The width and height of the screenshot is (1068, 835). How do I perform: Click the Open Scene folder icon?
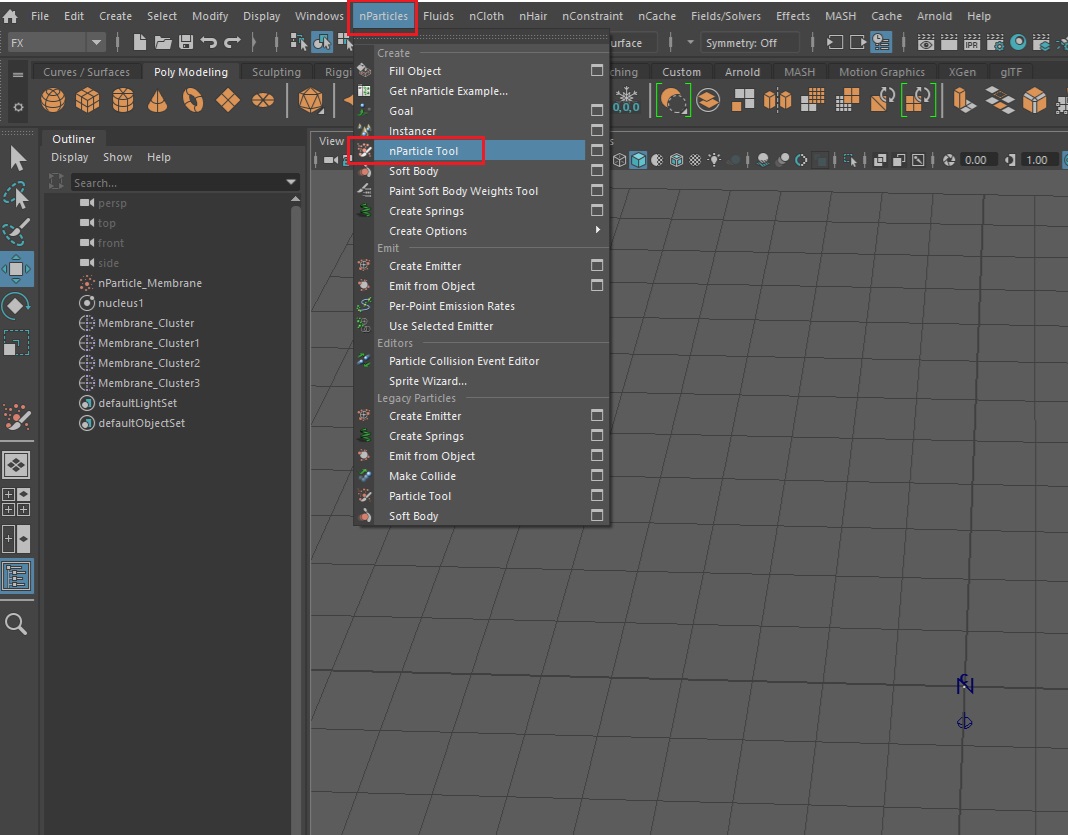[163, 43]
